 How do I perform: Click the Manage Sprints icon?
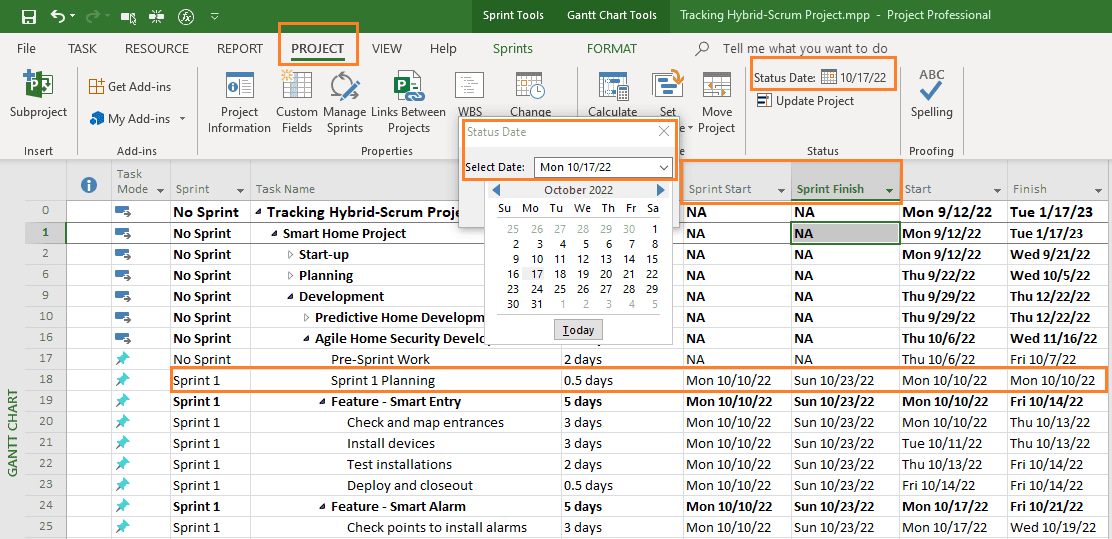coord(345,85)
